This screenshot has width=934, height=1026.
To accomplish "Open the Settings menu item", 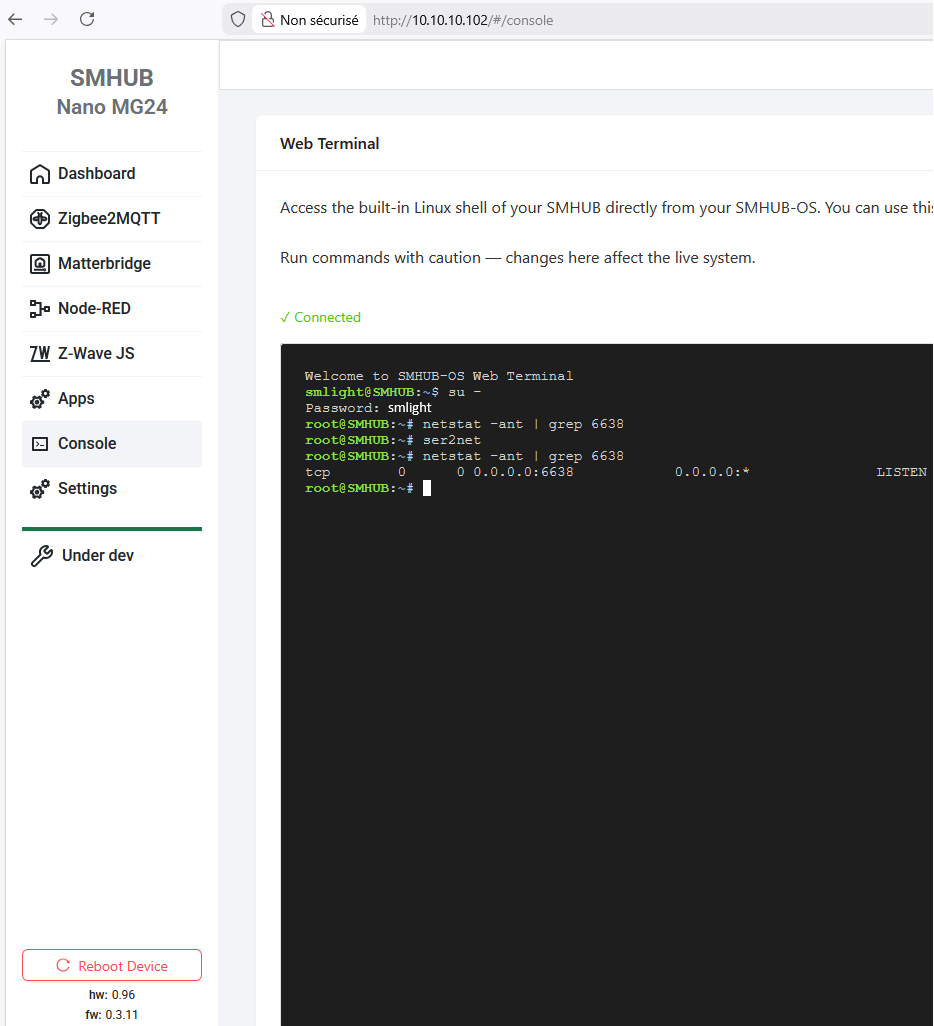I will pyautogui.click(x=112, y=489).
